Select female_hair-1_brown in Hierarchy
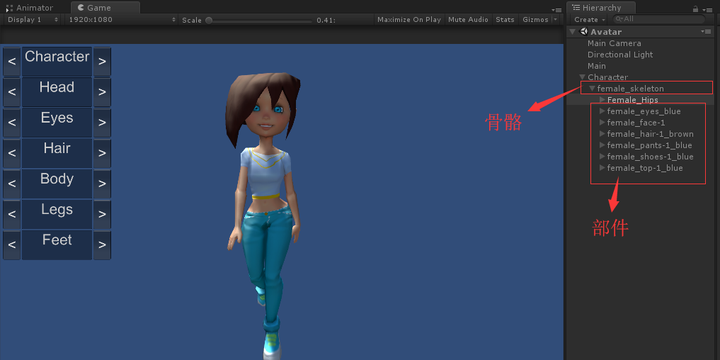 [650, 134]
